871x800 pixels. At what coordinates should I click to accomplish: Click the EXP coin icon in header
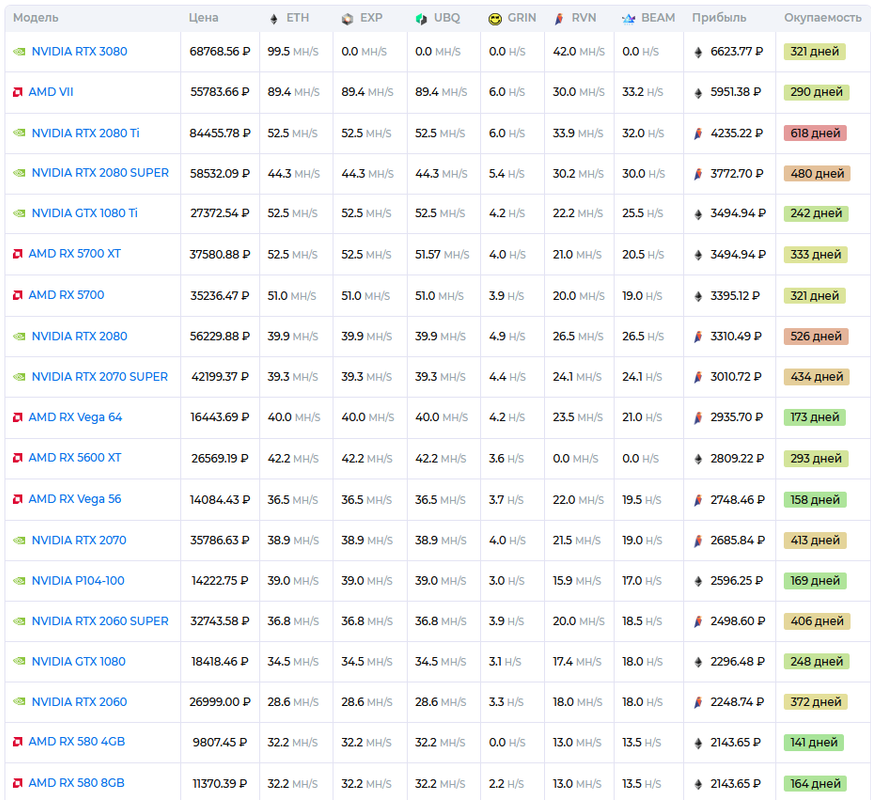click(347, 19)
